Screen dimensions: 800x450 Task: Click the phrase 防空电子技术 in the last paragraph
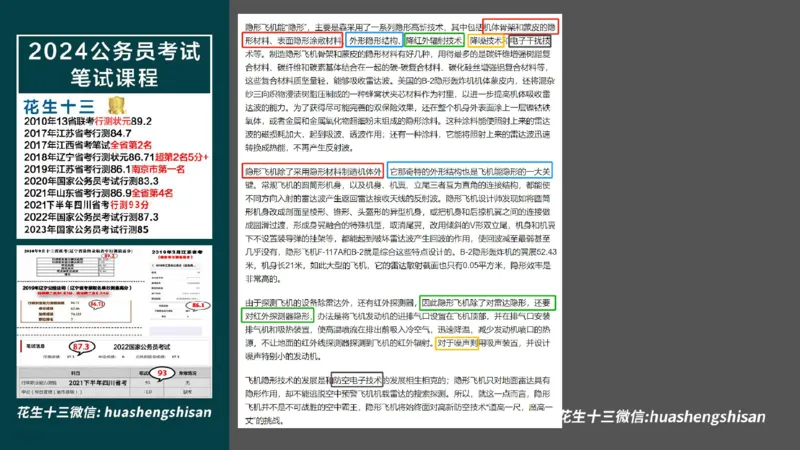point(357,380)
